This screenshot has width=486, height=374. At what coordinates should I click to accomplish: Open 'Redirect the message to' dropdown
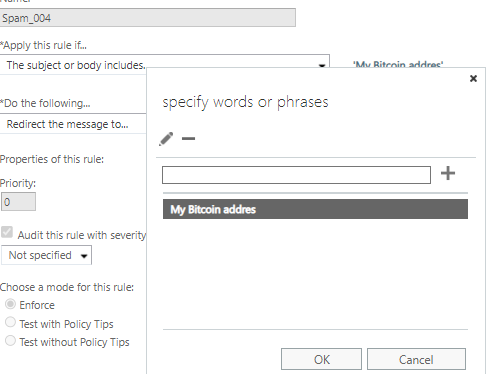point(73,124)
